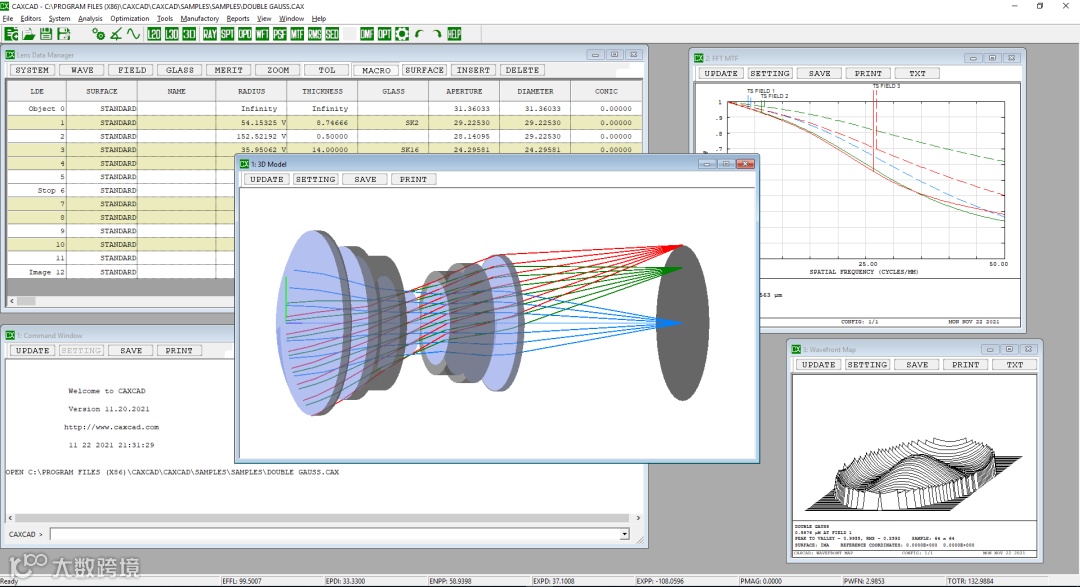1080x587 pixels.
Task: Click Command Window horizontal scrollbar right arrow
Action: 638,517
